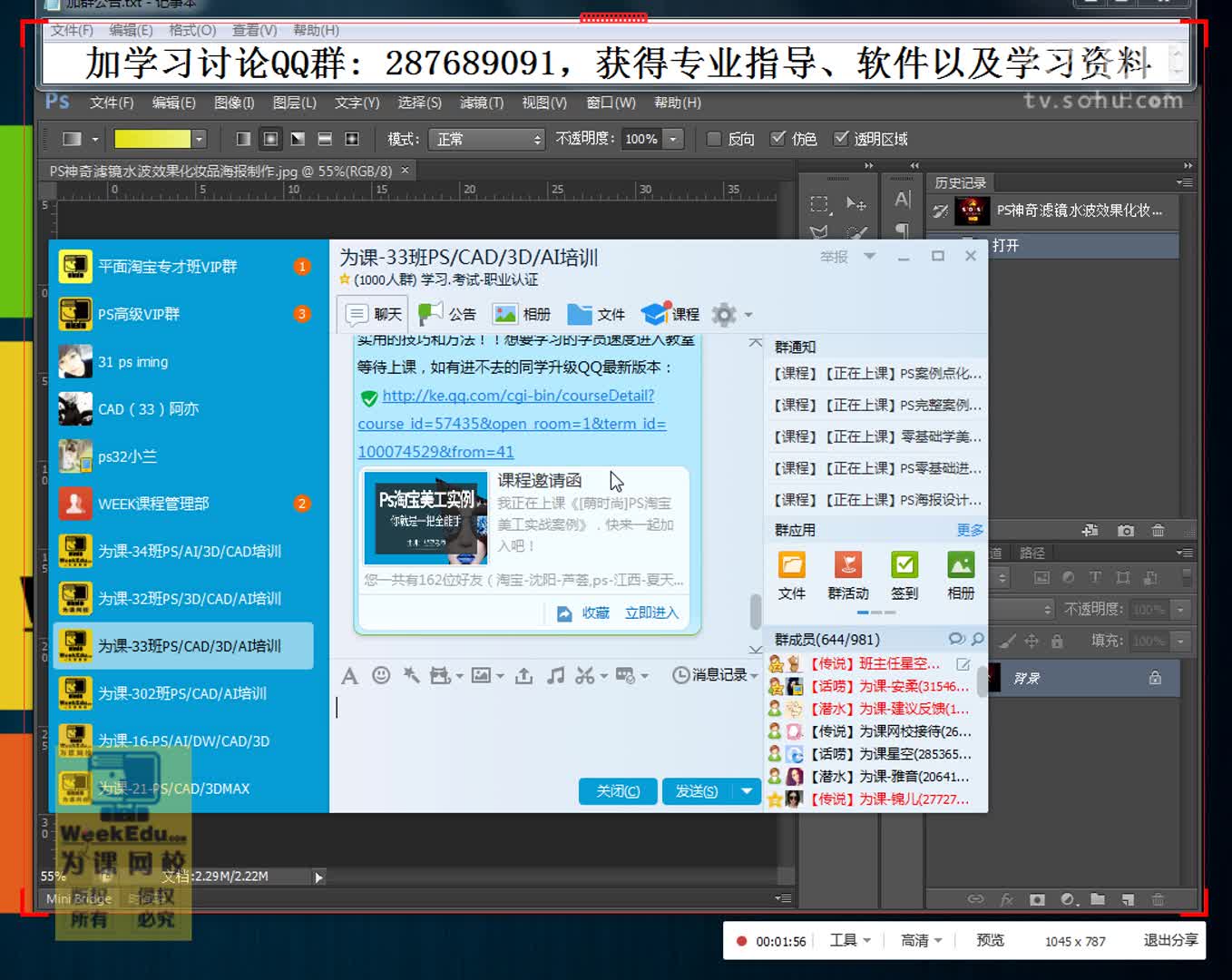Add layer style fx icon
Image resolution: width=1232 pixels, height=980 pixels.
tap(1006, 899)
